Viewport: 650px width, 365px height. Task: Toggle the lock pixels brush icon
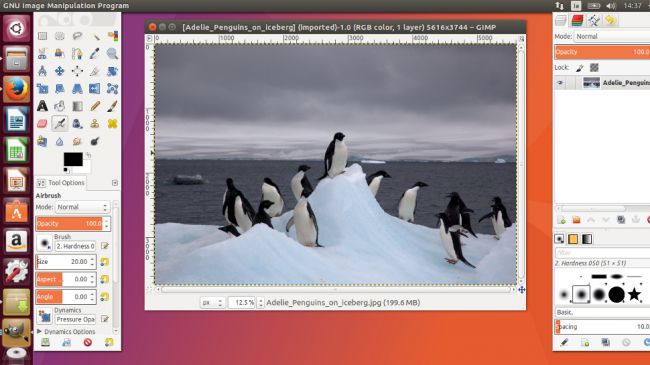coord(580,68)
